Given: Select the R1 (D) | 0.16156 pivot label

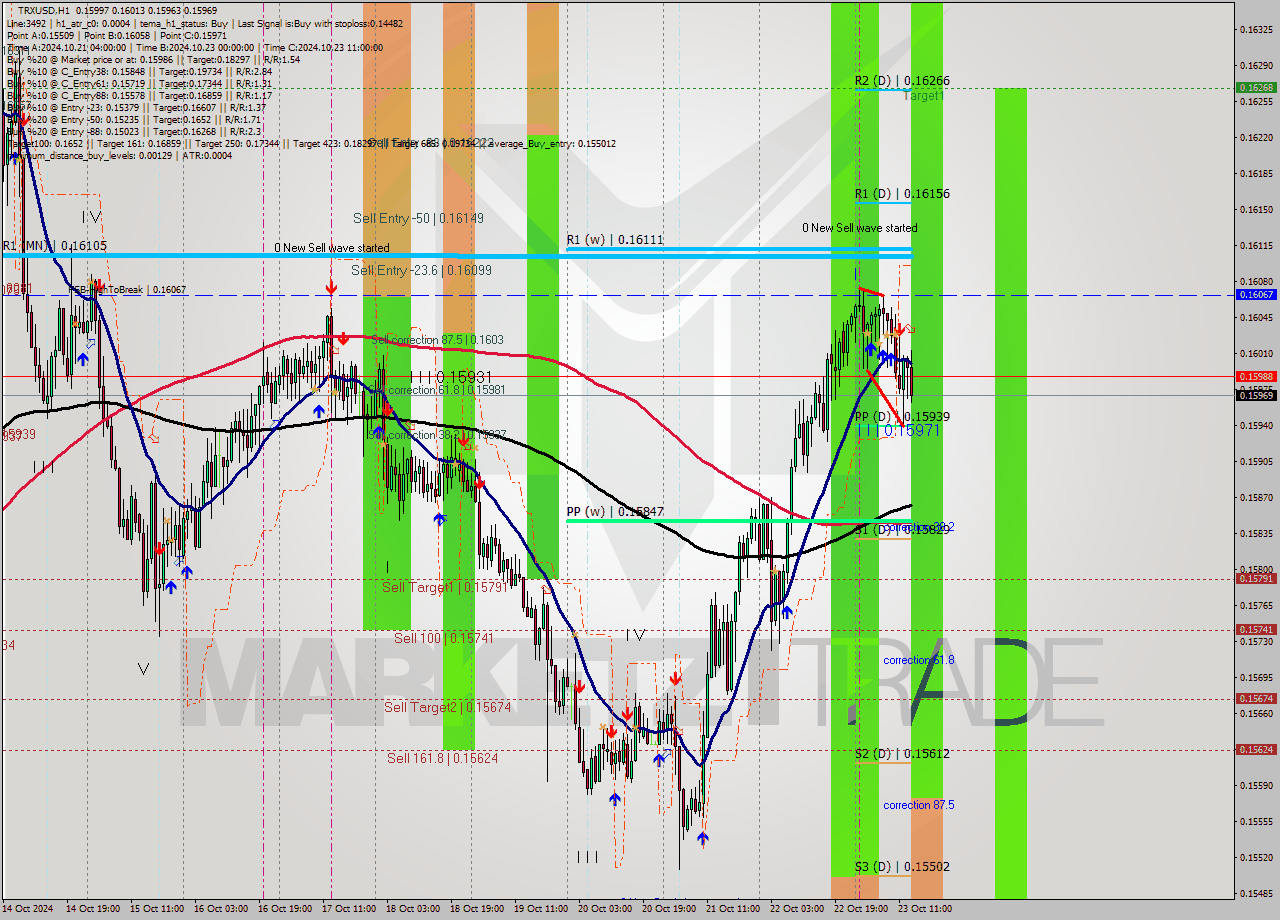Looking at the screenshot, I should (x=902, y=194).
